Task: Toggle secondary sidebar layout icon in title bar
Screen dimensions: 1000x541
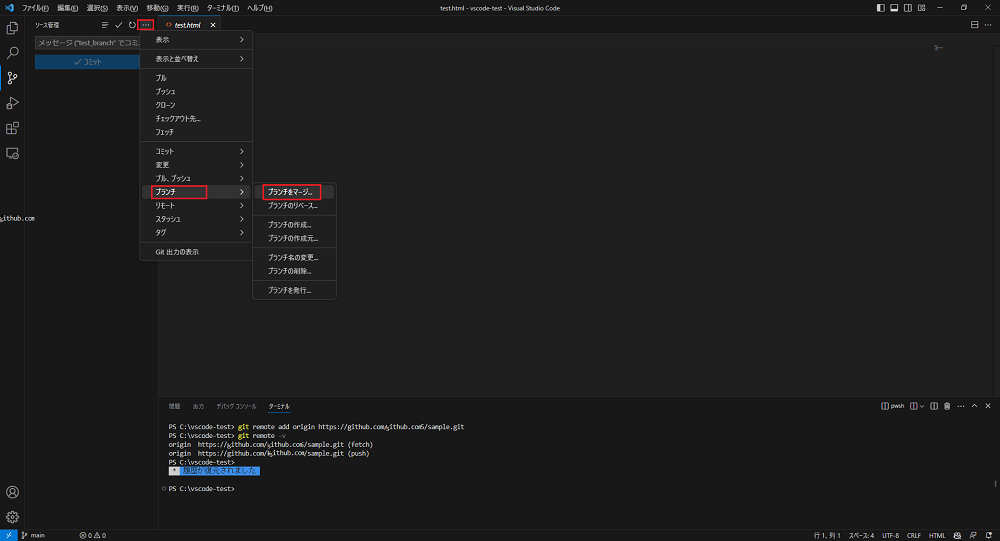Action: pos(906,8)
